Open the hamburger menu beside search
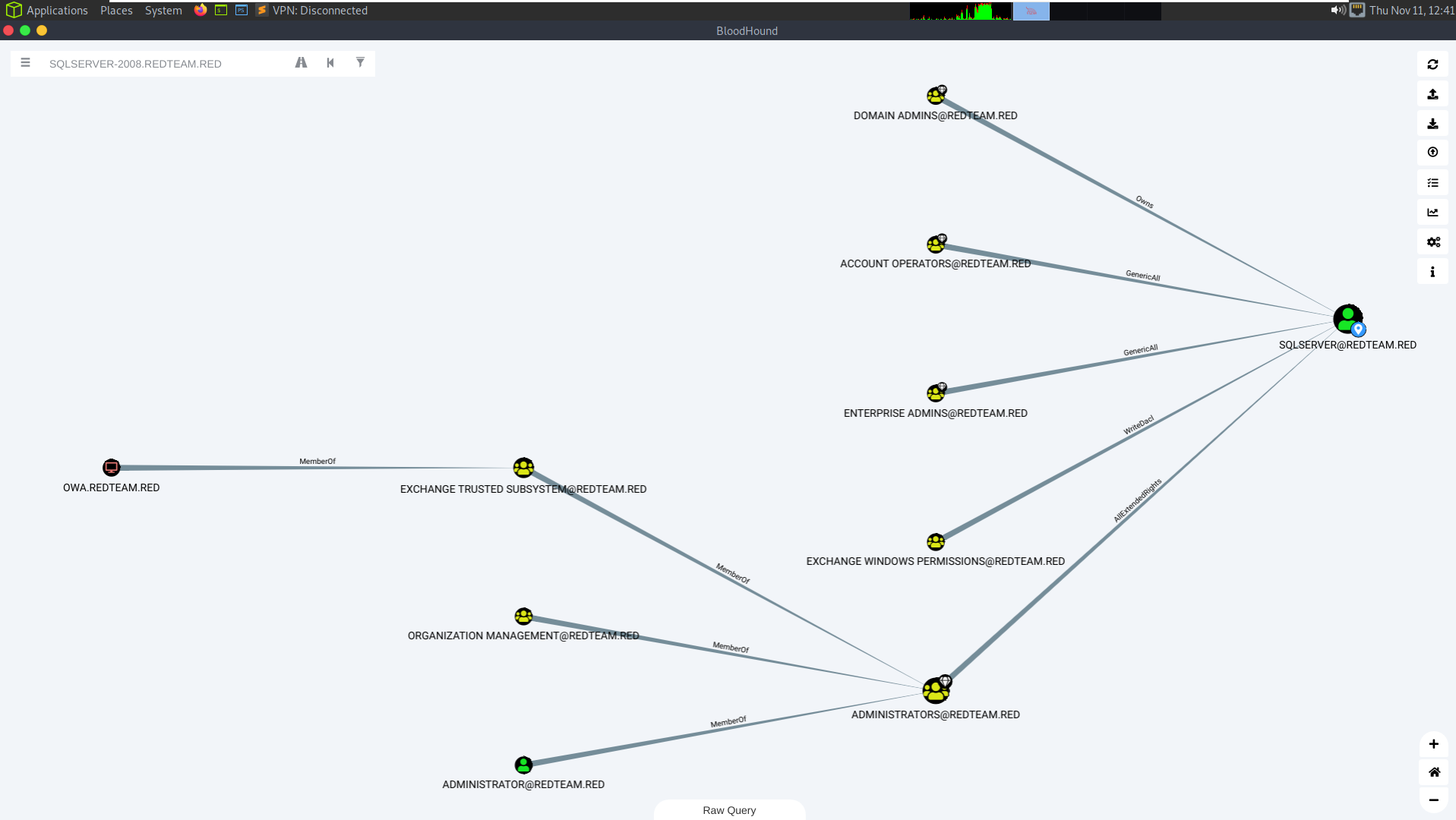This screenshot has height=820, width=1456. coord(26,63)
